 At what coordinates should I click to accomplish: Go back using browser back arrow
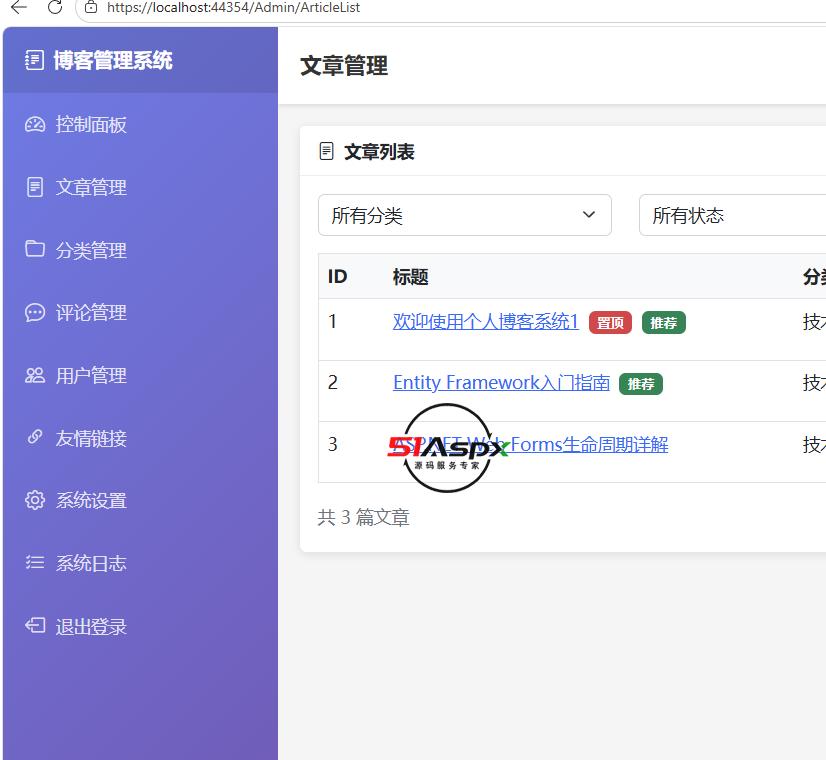point(19,7)
